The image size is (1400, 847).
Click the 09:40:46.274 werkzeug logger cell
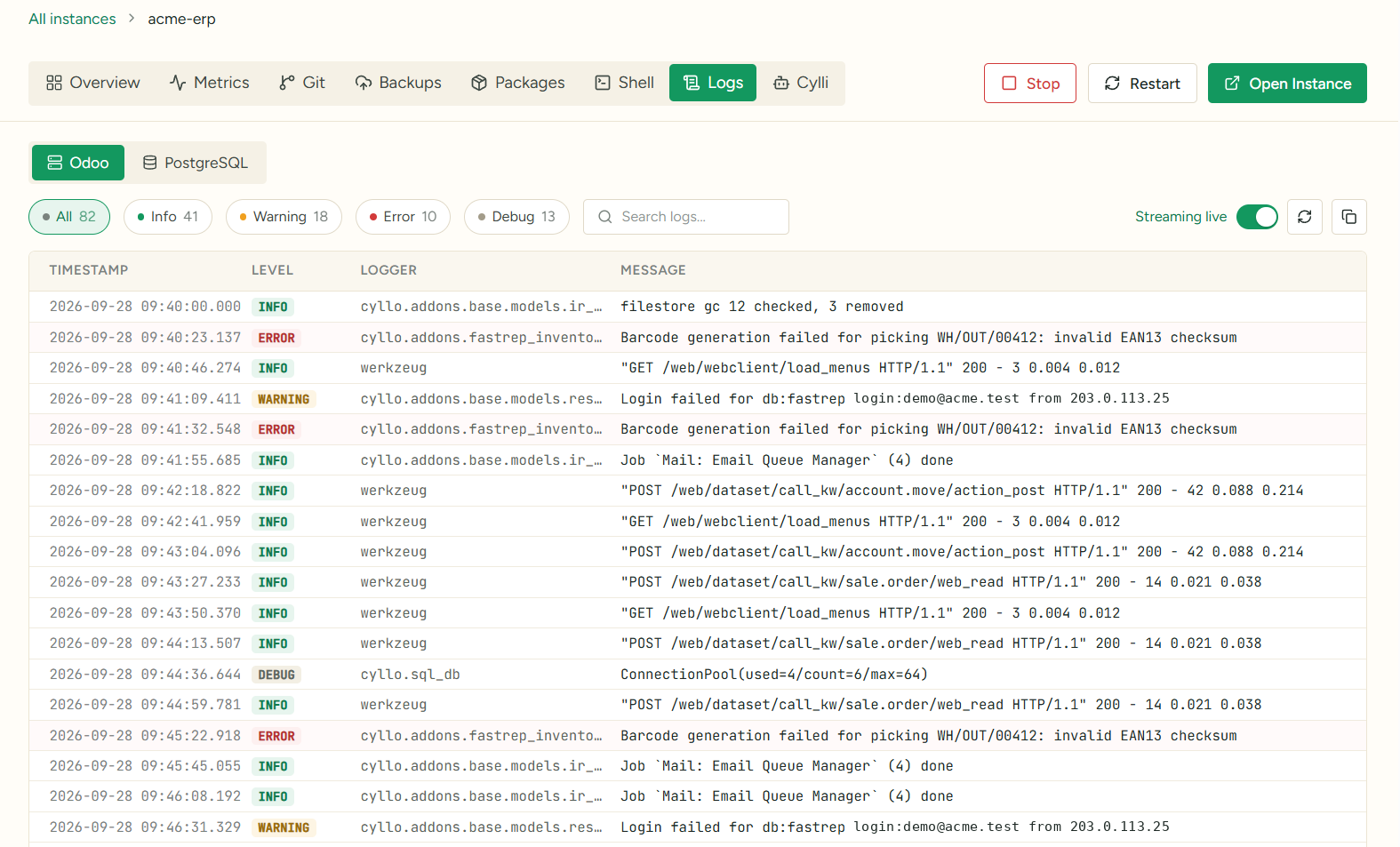pos(394,368)
